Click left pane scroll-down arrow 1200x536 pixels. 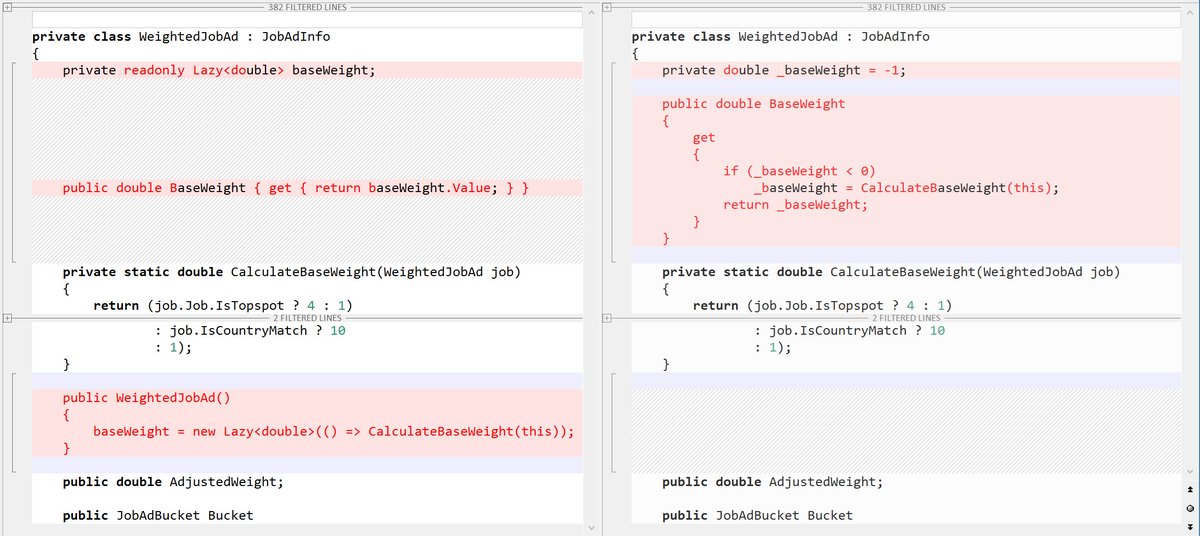point(590,527)
